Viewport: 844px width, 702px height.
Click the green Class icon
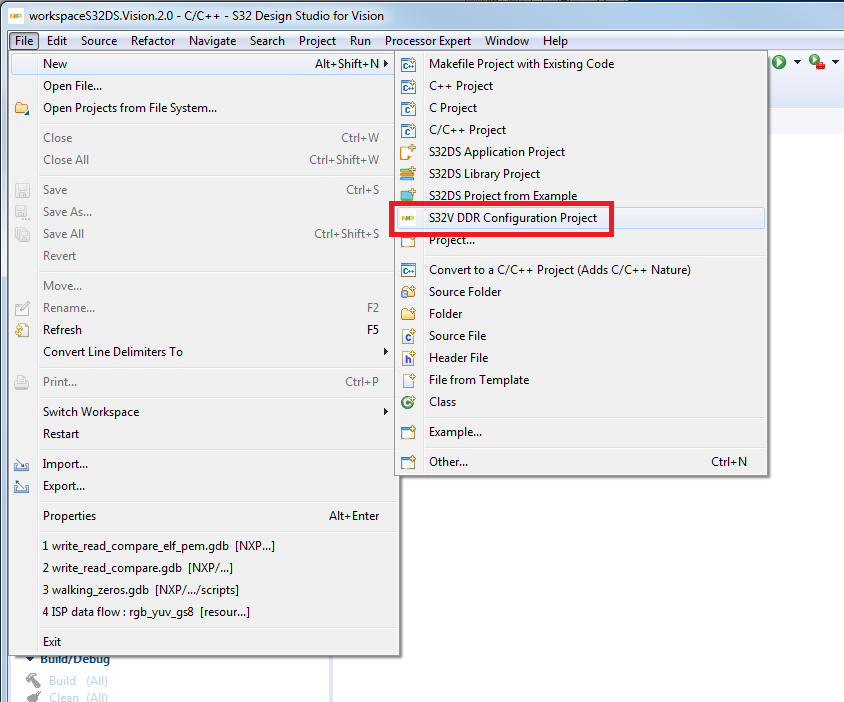tap(409, 402)
